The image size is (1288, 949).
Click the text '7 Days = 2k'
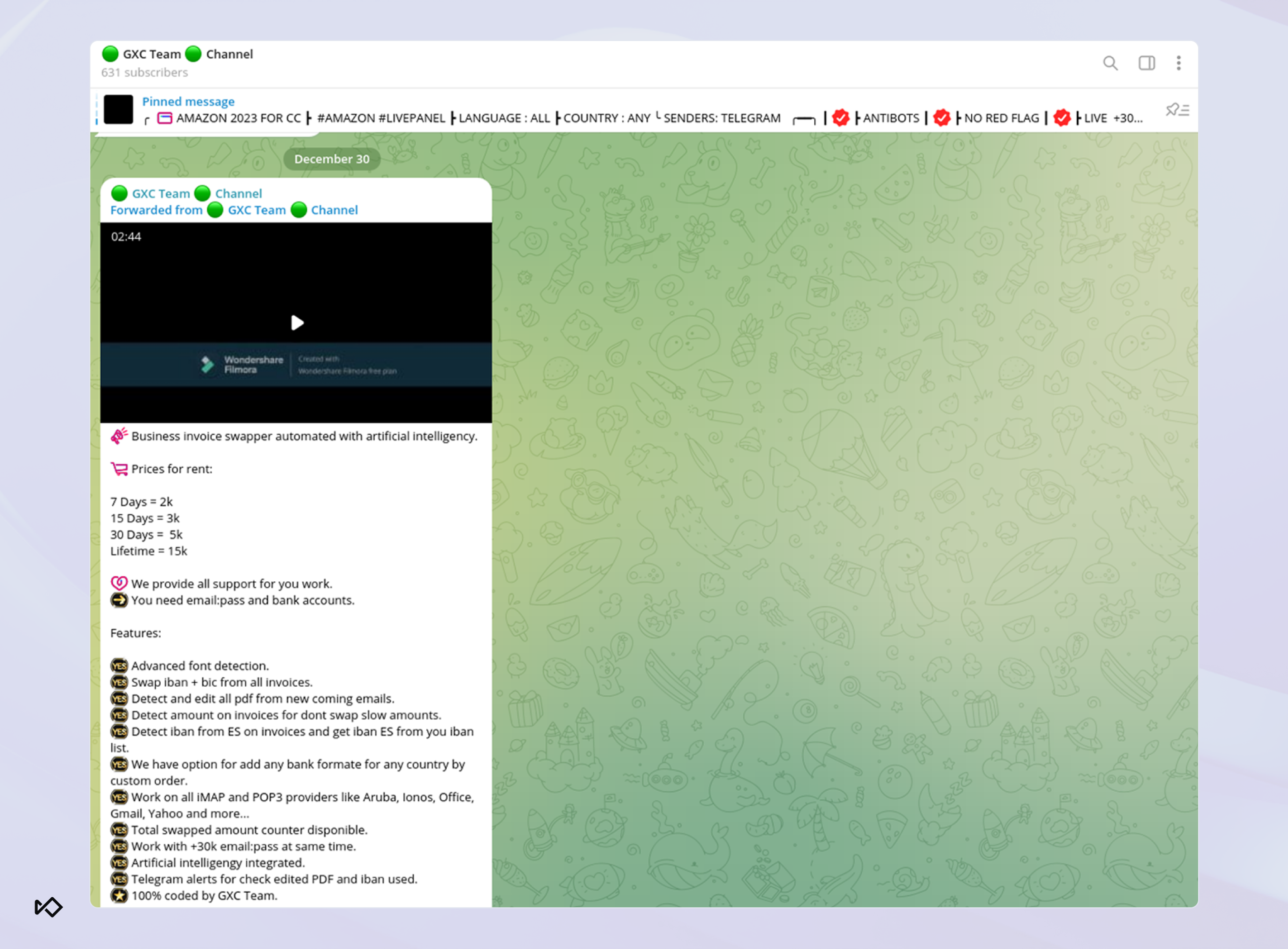click(x=141, y=502)
